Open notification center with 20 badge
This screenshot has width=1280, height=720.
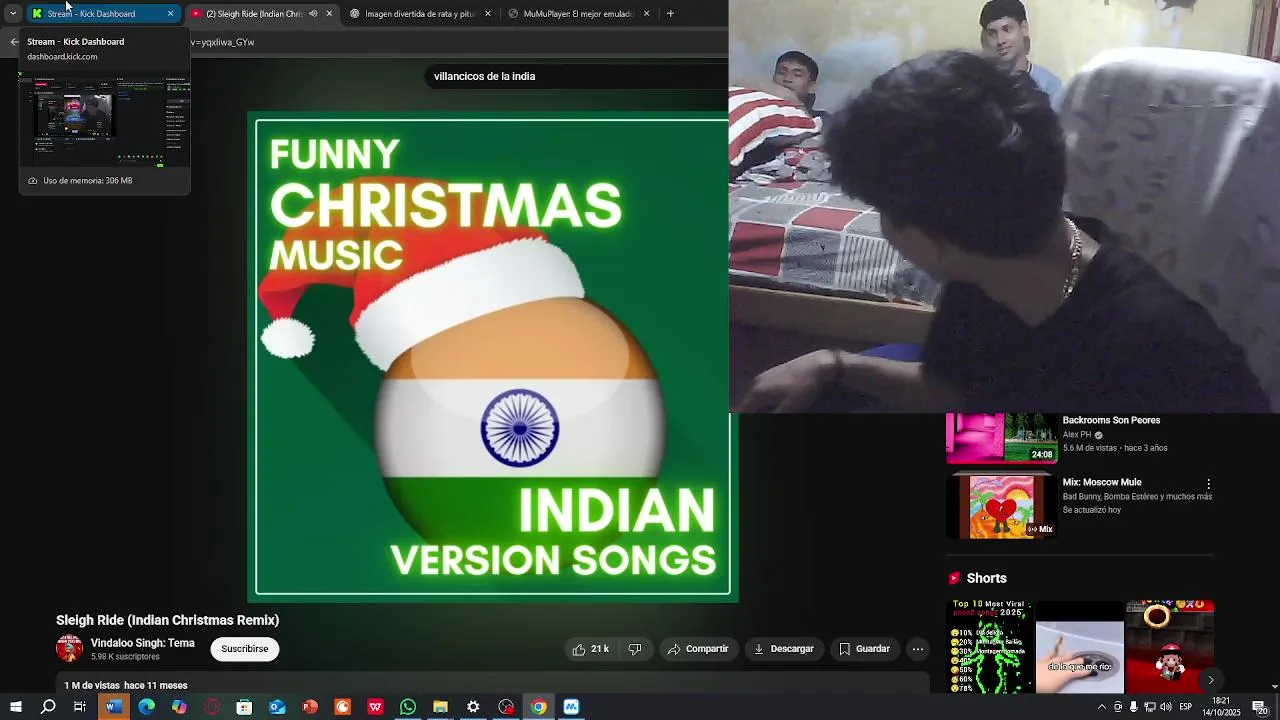click(x=1260, y=707)
